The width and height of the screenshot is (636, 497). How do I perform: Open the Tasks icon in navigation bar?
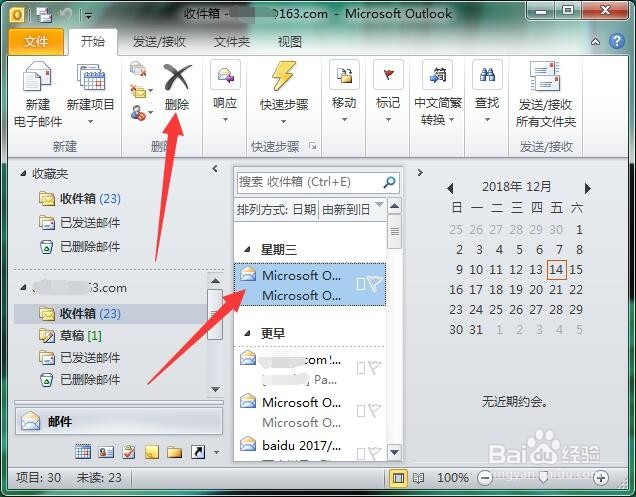(x=129, y=452)
